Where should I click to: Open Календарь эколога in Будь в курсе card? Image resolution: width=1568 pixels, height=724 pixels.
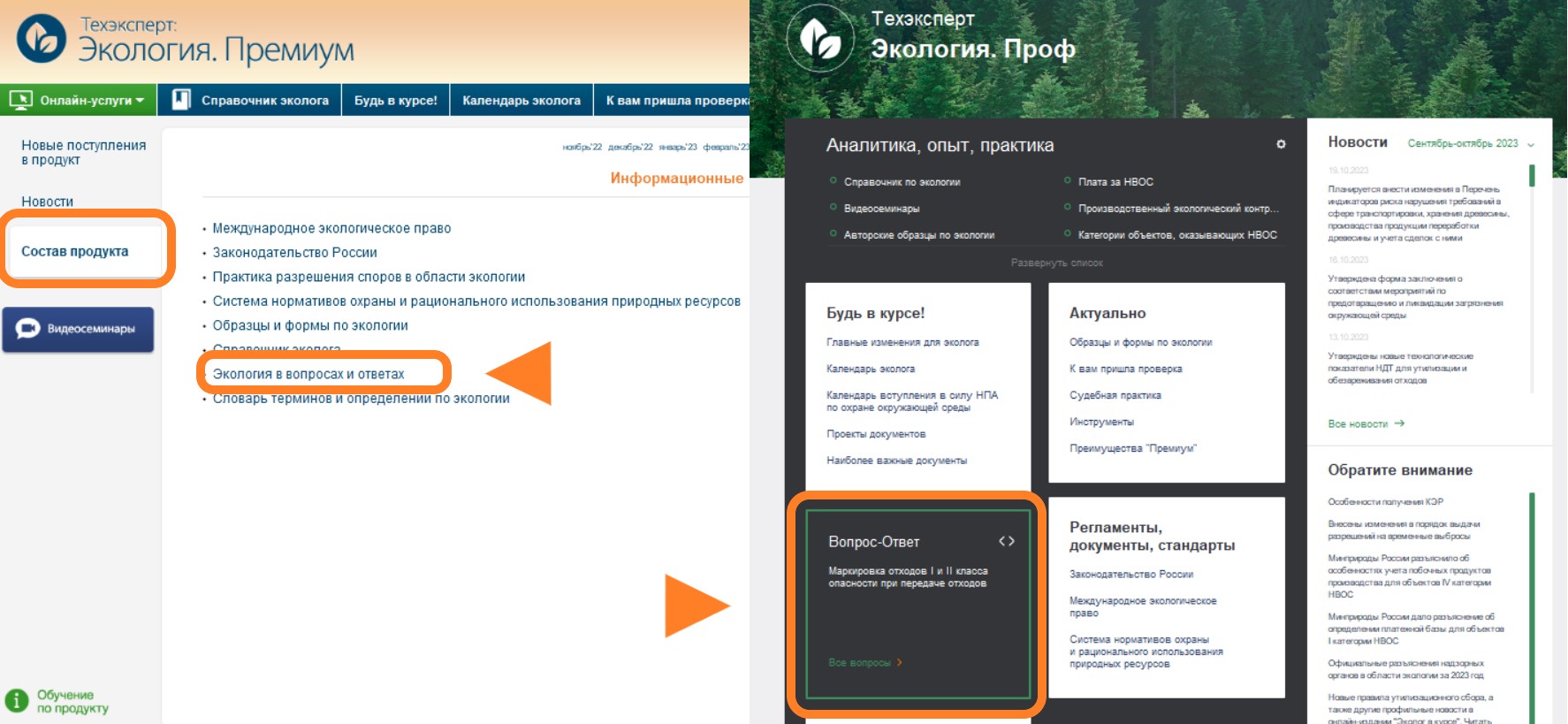[x=871, y=369]
